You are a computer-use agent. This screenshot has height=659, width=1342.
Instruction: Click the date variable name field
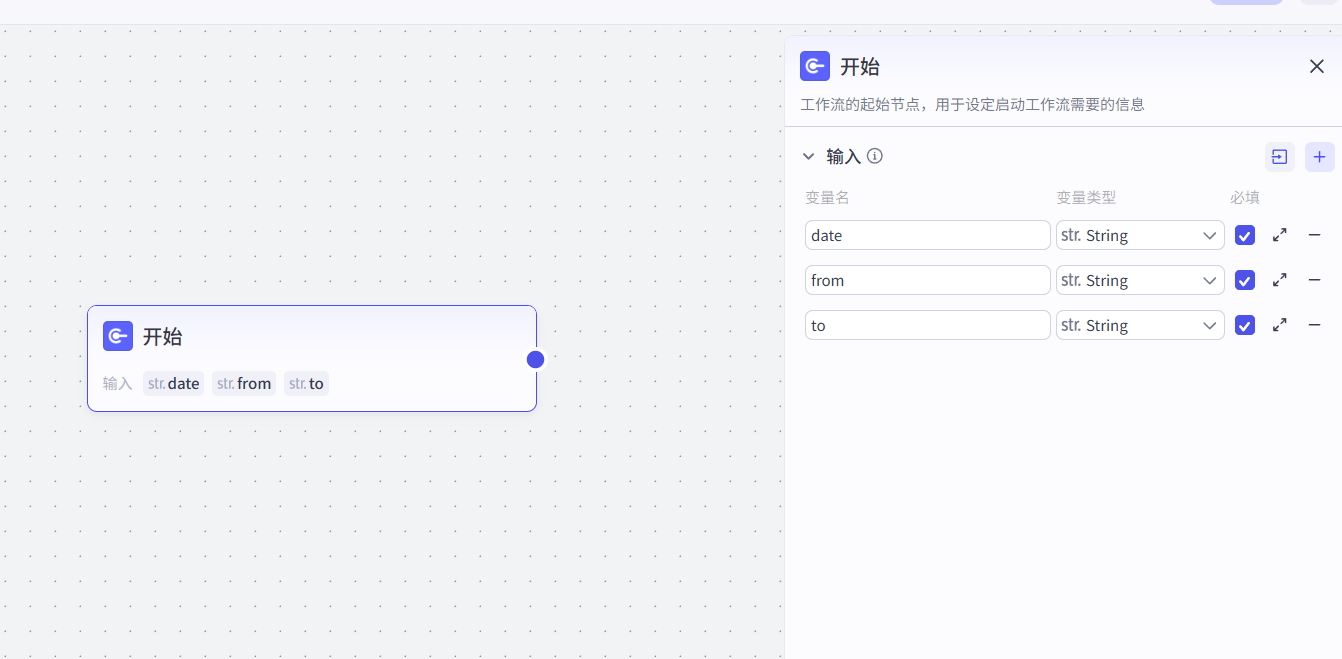tap(927, 235)
